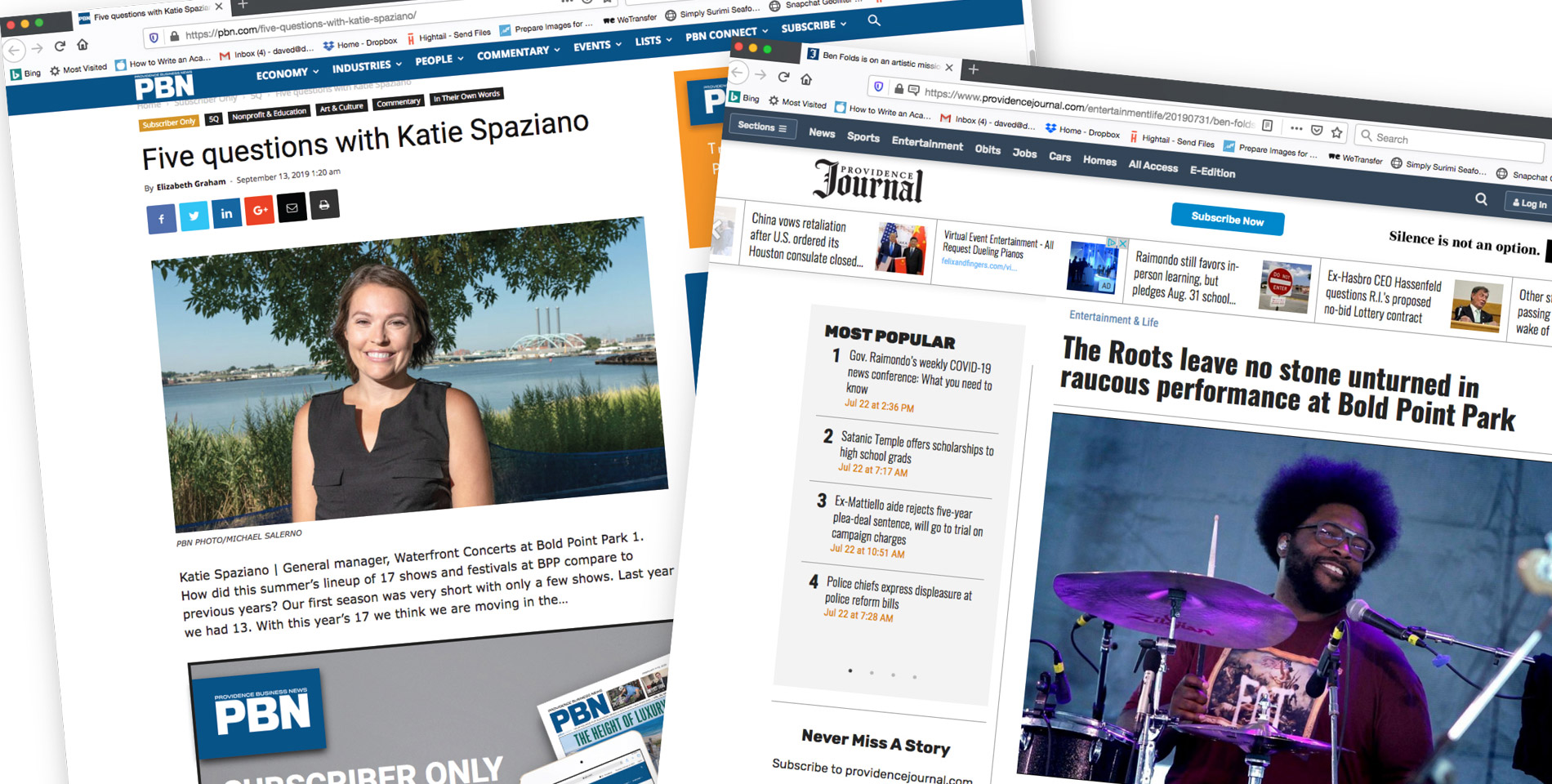Reload the Providence Journal page

click(x=783, y=77)
